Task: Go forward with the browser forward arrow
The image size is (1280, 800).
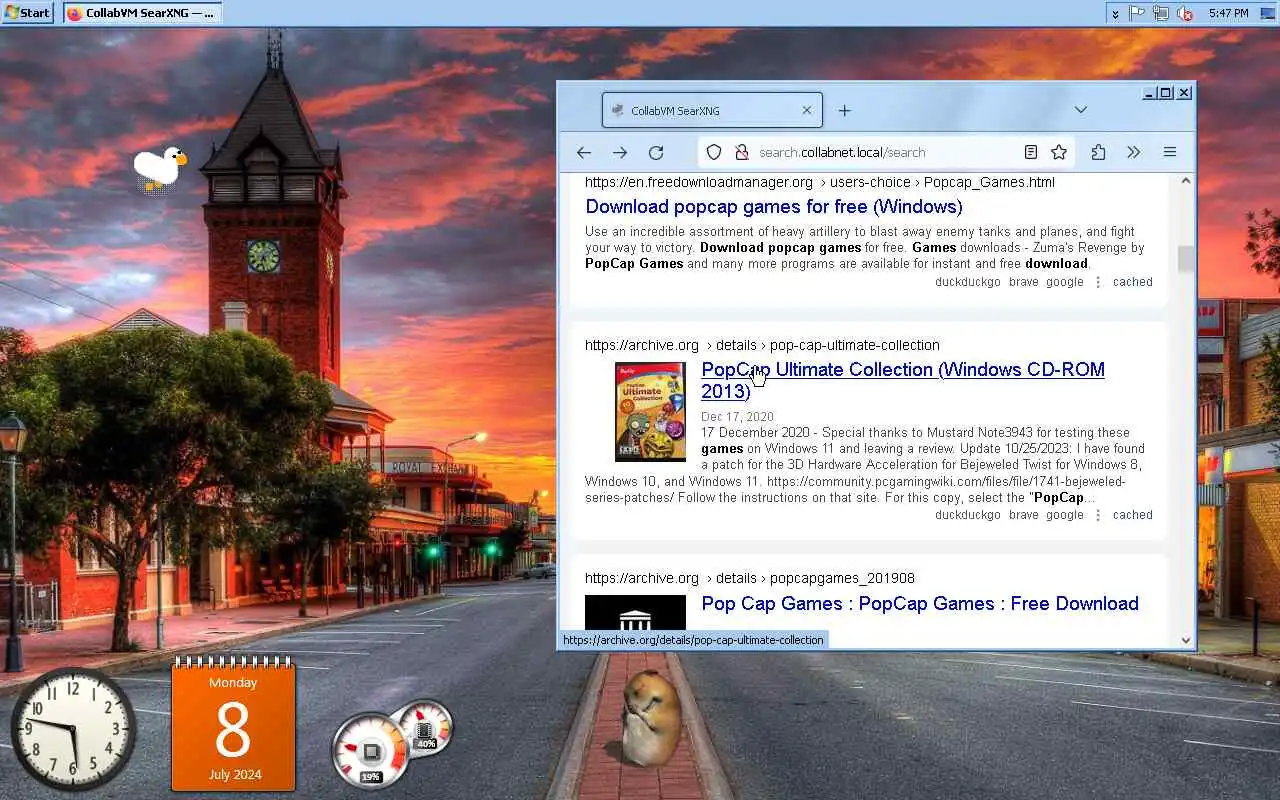Action: pyautogui.click(x=620, y=152)
